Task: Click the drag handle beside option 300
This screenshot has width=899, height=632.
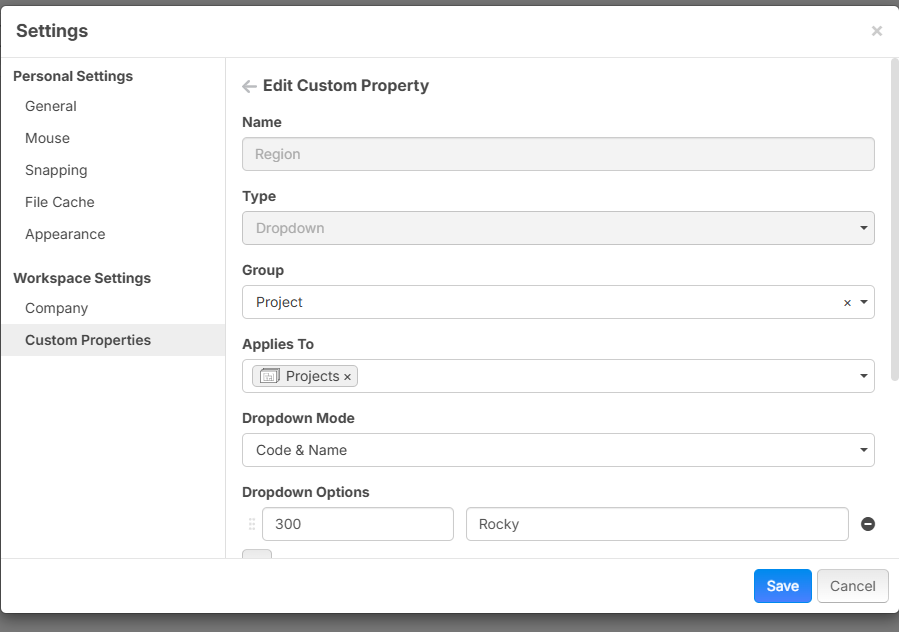Action: pos(251,524)
